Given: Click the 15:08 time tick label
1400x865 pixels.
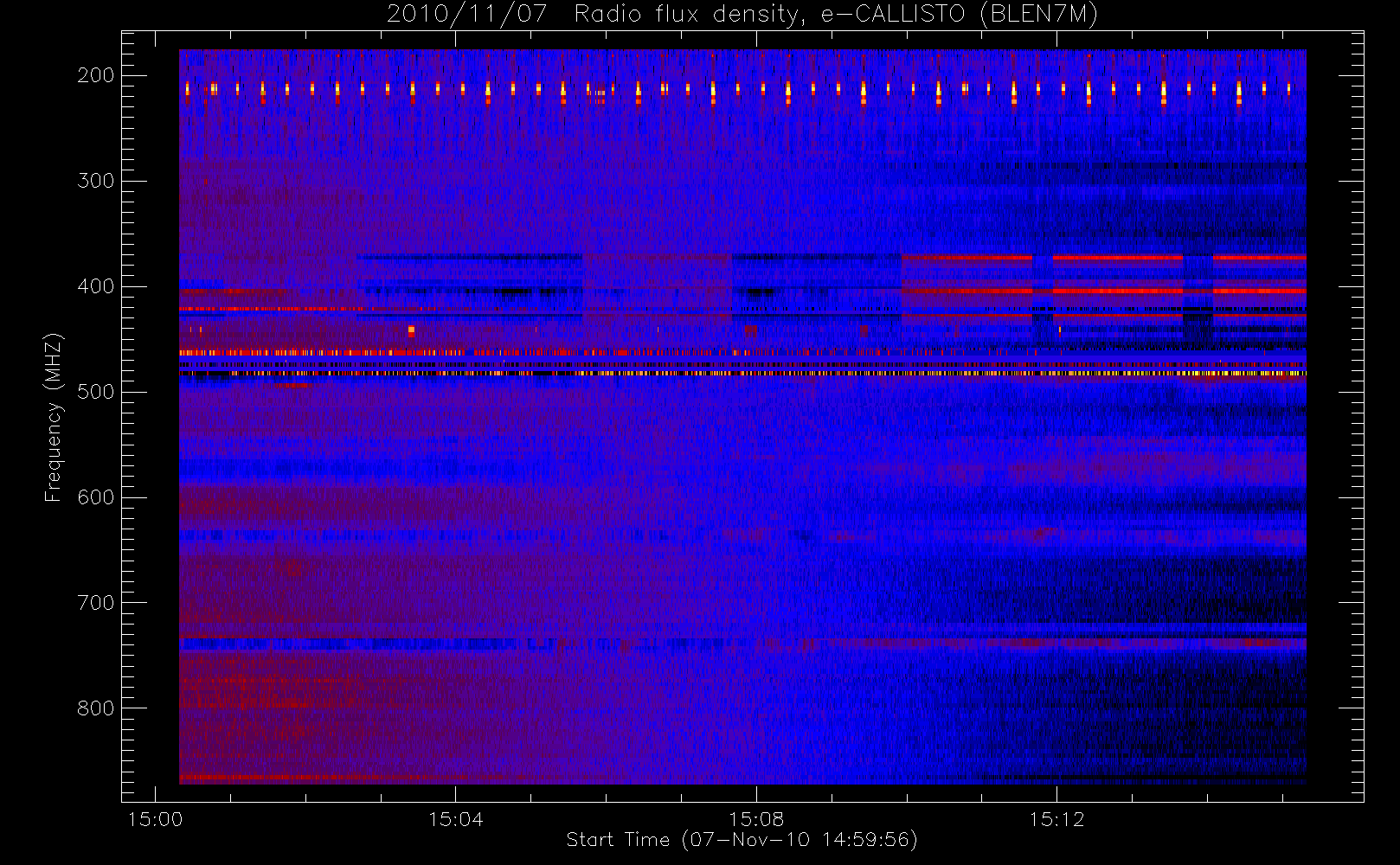Looking at the screenshot, I should (756, 819).
